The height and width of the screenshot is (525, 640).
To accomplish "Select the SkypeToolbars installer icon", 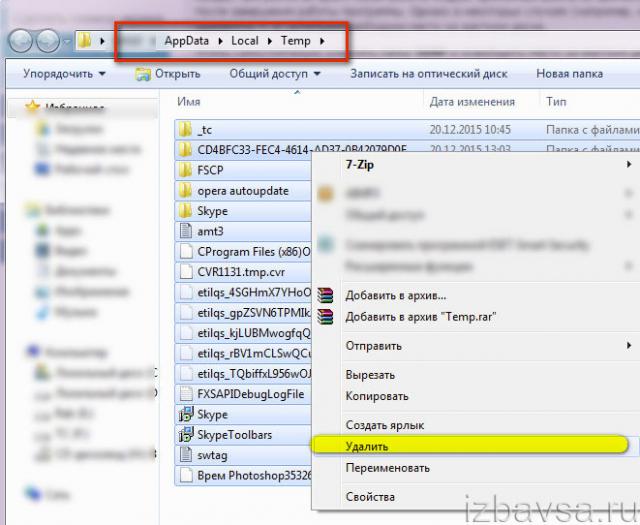I will point(185,434).
